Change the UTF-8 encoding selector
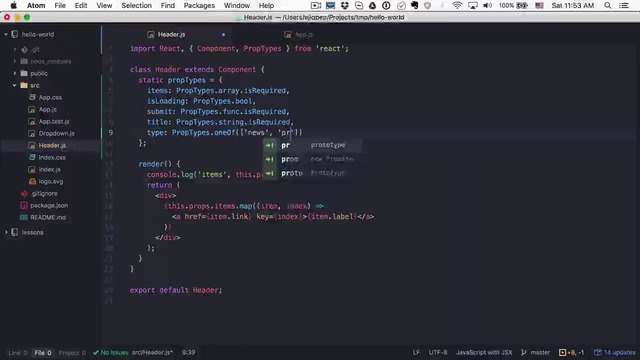The width and height of the screenshot is (640, 360). pos(438,353)
